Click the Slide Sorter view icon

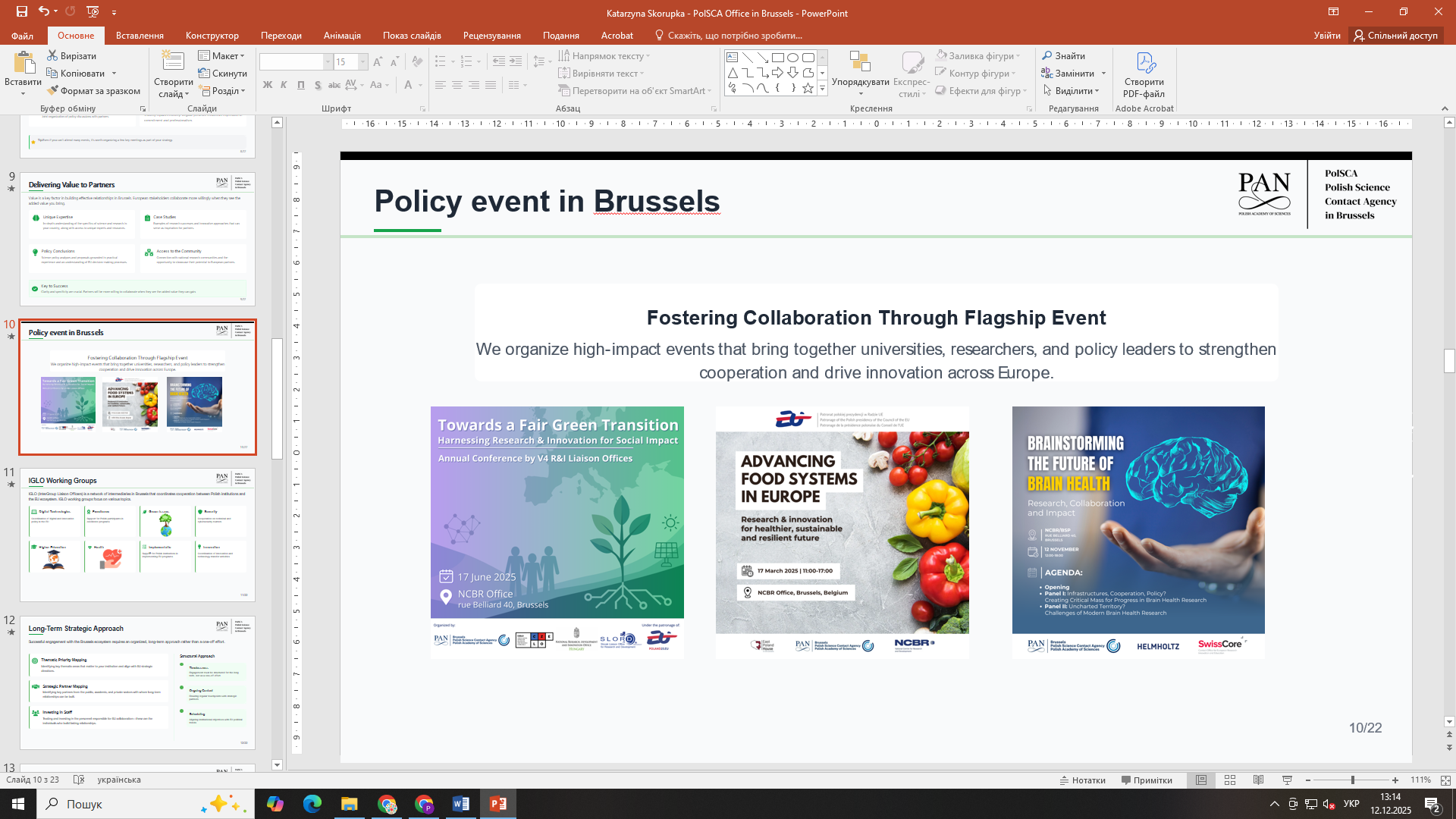(x=1230, y=780)
